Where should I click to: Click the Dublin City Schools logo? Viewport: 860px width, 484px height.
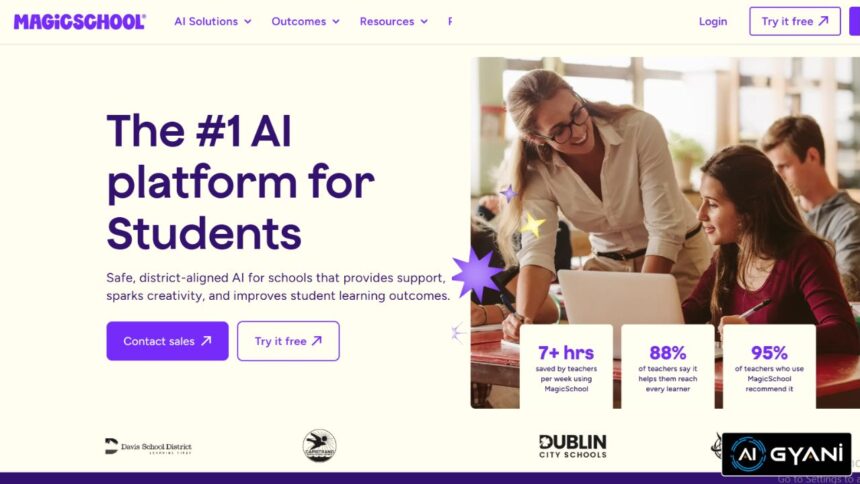[573, 446]
